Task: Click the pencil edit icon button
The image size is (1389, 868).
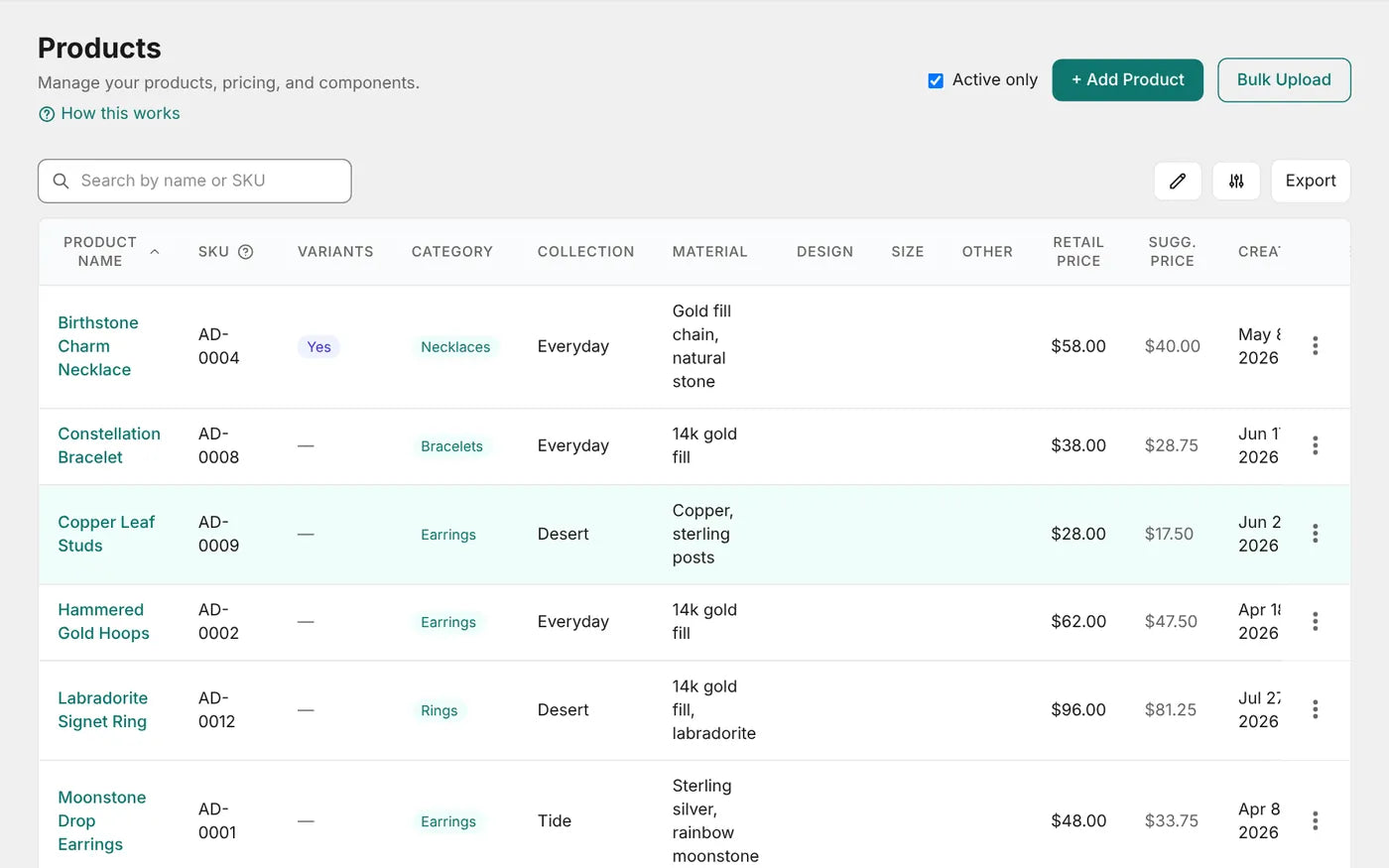Action: pos(1178,182)
